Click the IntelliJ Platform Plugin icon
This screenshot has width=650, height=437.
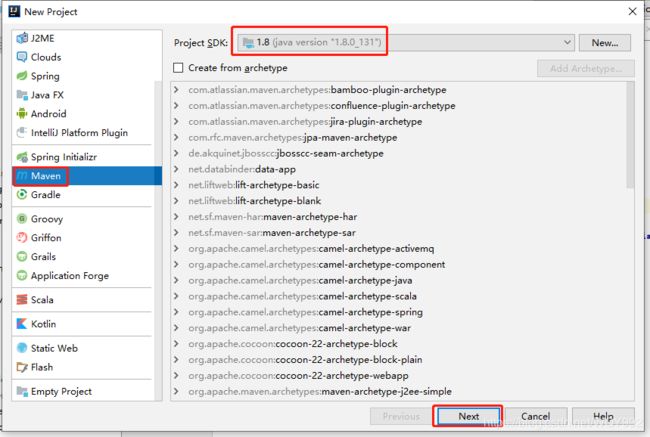(x=22, y=133)
